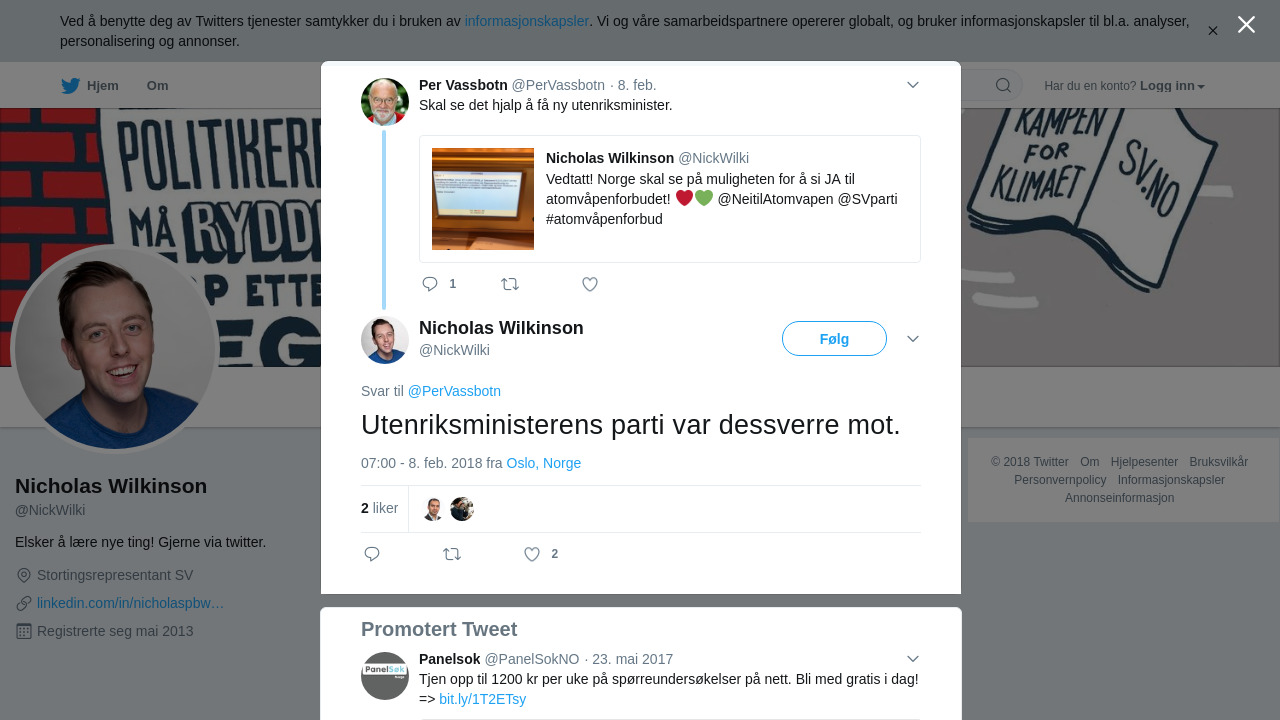Retweet Per Vassbotn's tweet
Image resolution: width=1280 pixels, height=720 pixels.
[x=510, y=284]
